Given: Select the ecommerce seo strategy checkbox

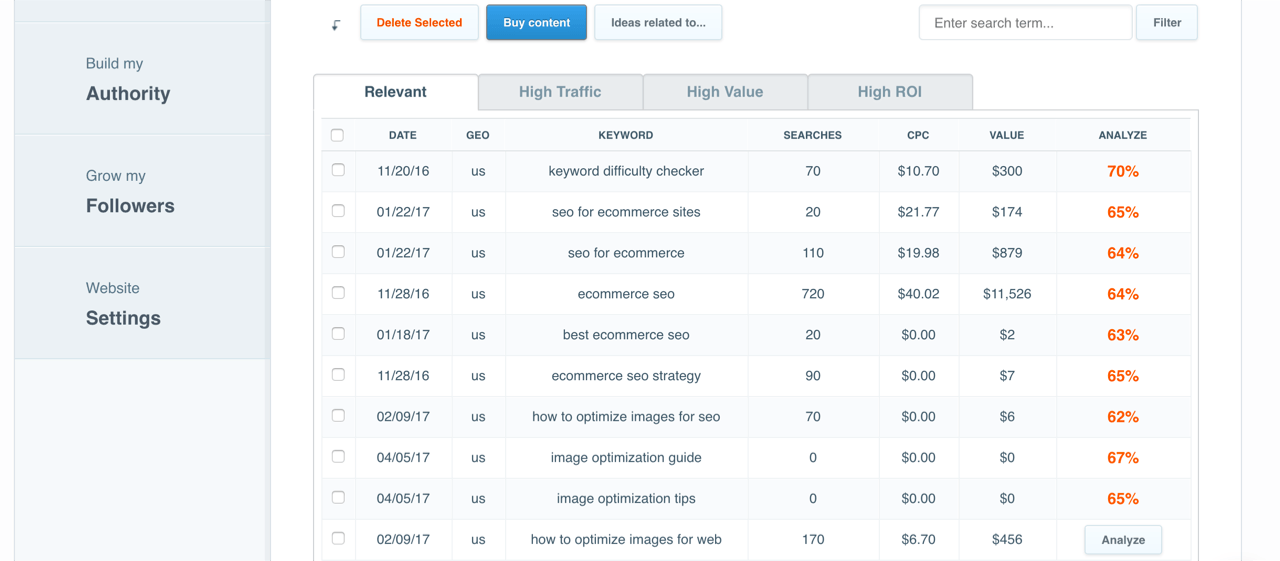Looking at the screenshot, I should pyautogui.click(x=338, y=375).
